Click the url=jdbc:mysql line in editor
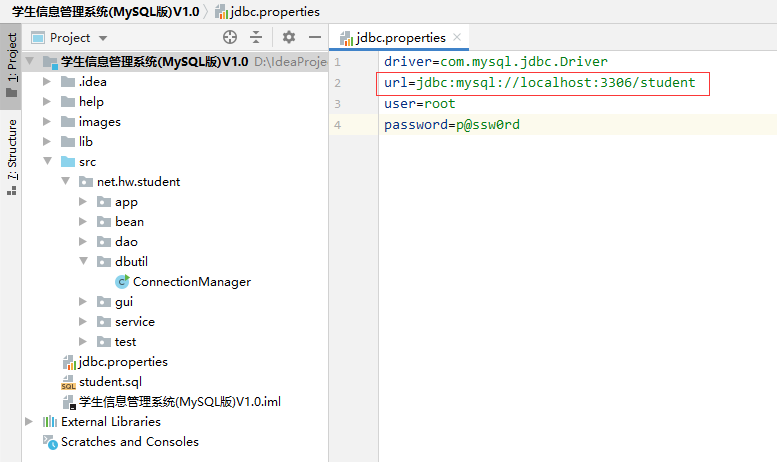This screenshot has width=777, height=462. (x=540, y=83)
